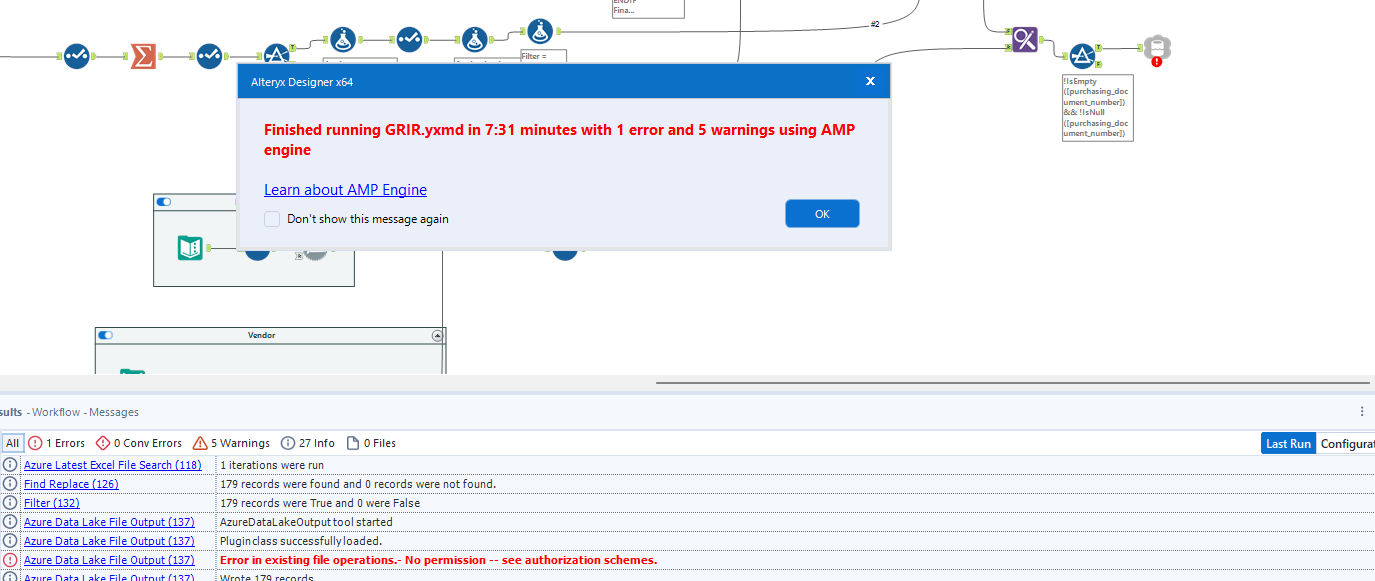1375x581 pixels.
Task: Select the Unique tool right of the Summarize tool
Action: tap(209, 57)
